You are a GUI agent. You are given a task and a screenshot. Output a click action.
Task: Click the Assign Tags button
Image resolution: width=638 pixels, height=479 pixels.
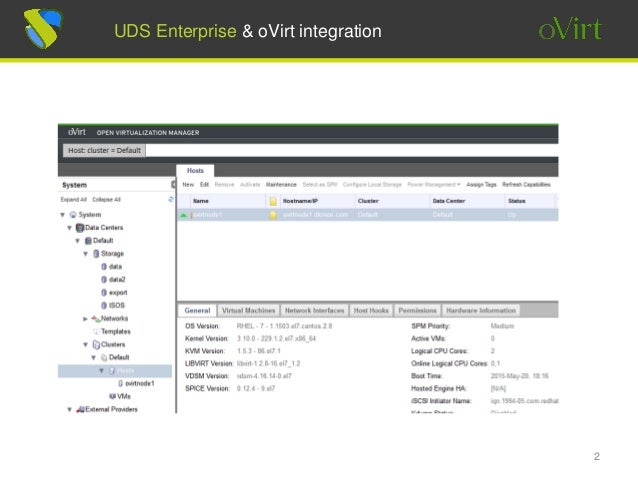click(x=481, y=184)
